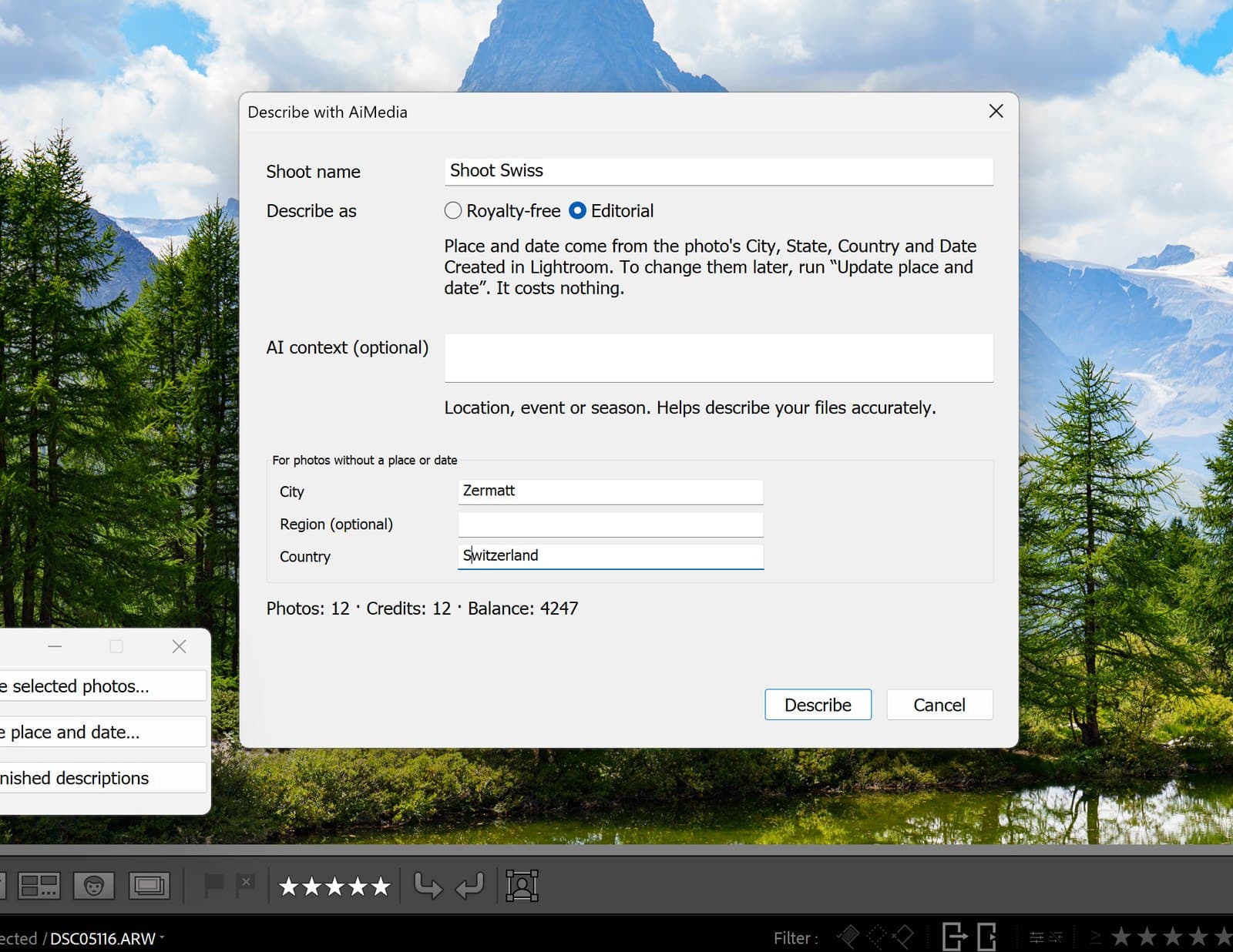Open the DSC05116.ARW filename dropdown
The image size is (1233, 952).
[107, 938]
